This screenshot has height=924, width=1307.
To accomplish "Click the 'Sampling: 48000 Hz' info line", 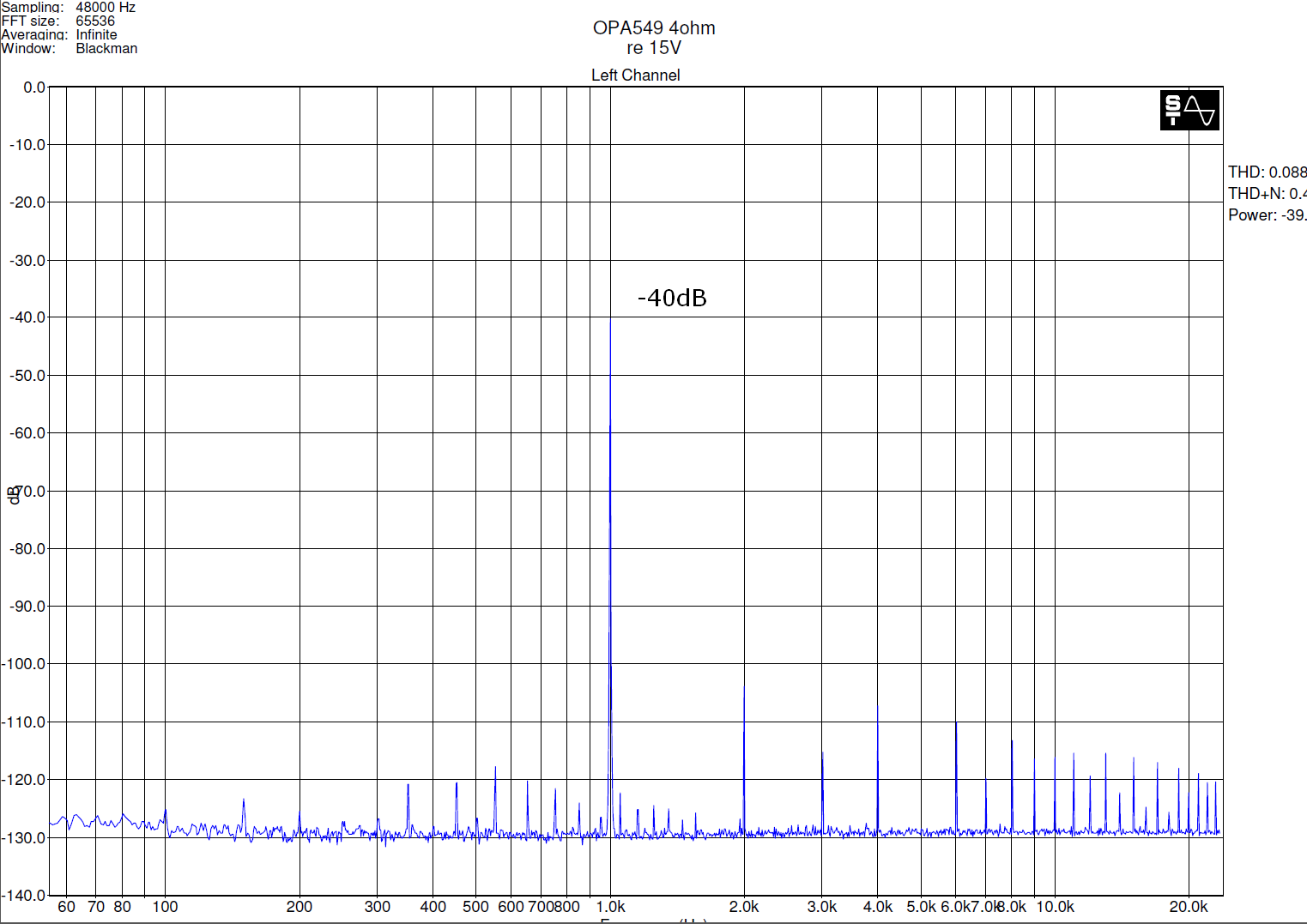I will click(x=69, y=7).
